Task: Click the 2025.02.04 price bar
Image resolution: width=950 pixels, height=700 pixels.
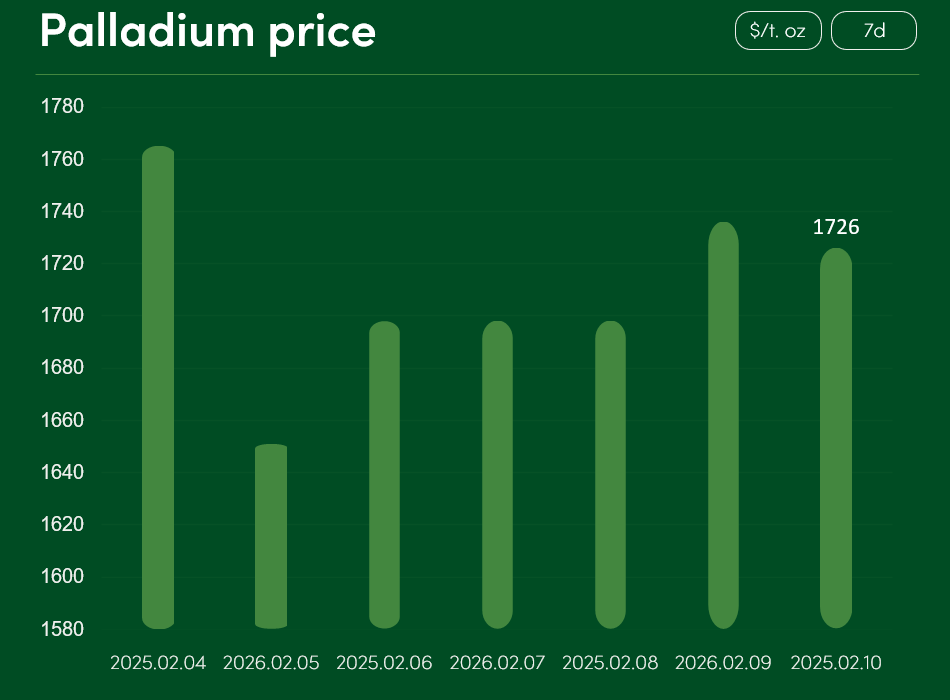Action: [158, 387]
